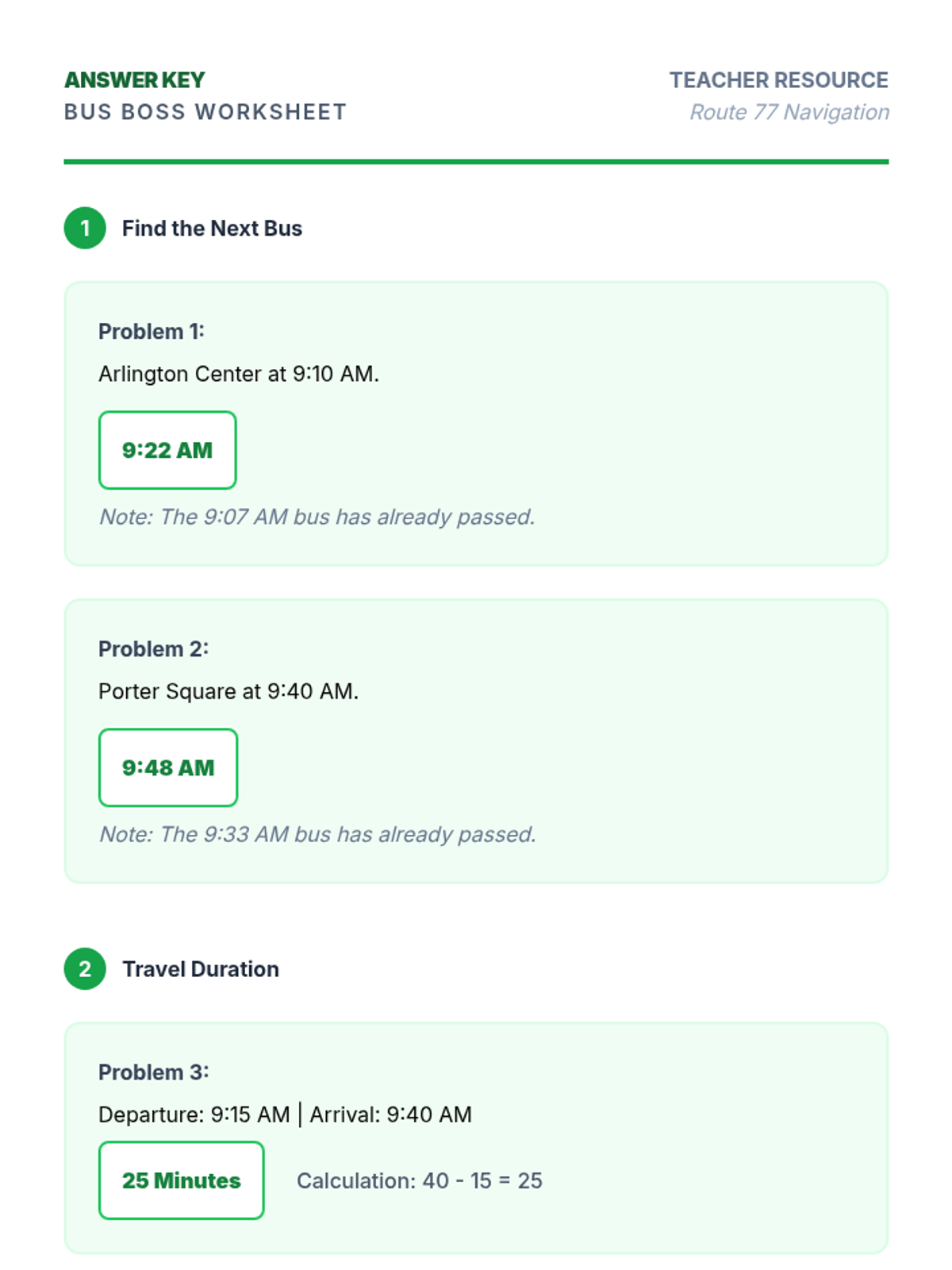Image resolution: width=952 pixels, height=1270 pixels.
Task: Click the ANSWER KEY title
Action: (x=134, y=80)
